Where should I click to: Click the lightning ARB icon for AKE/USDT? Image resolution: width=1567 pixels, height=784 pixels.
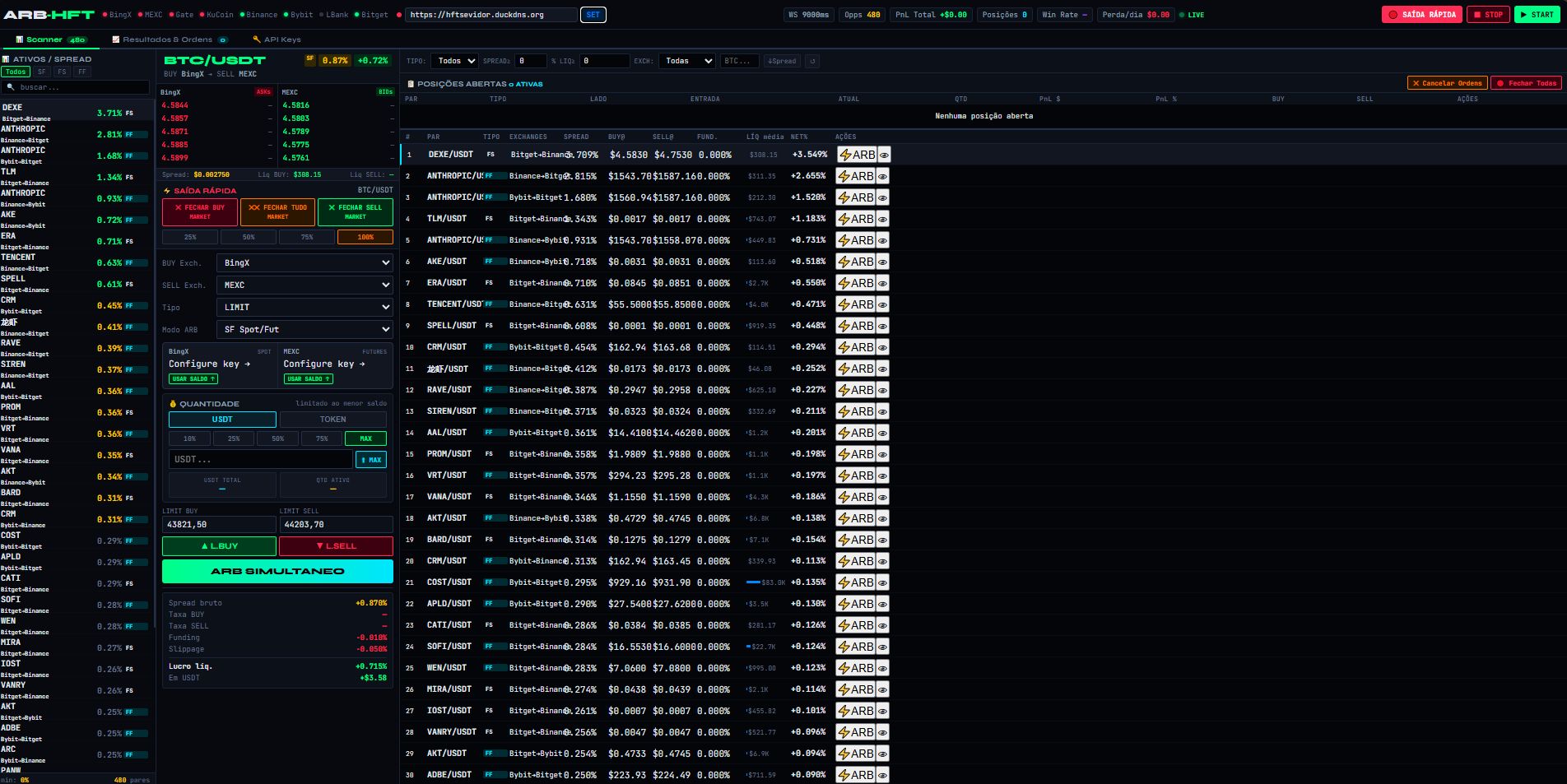click(855, 262)
